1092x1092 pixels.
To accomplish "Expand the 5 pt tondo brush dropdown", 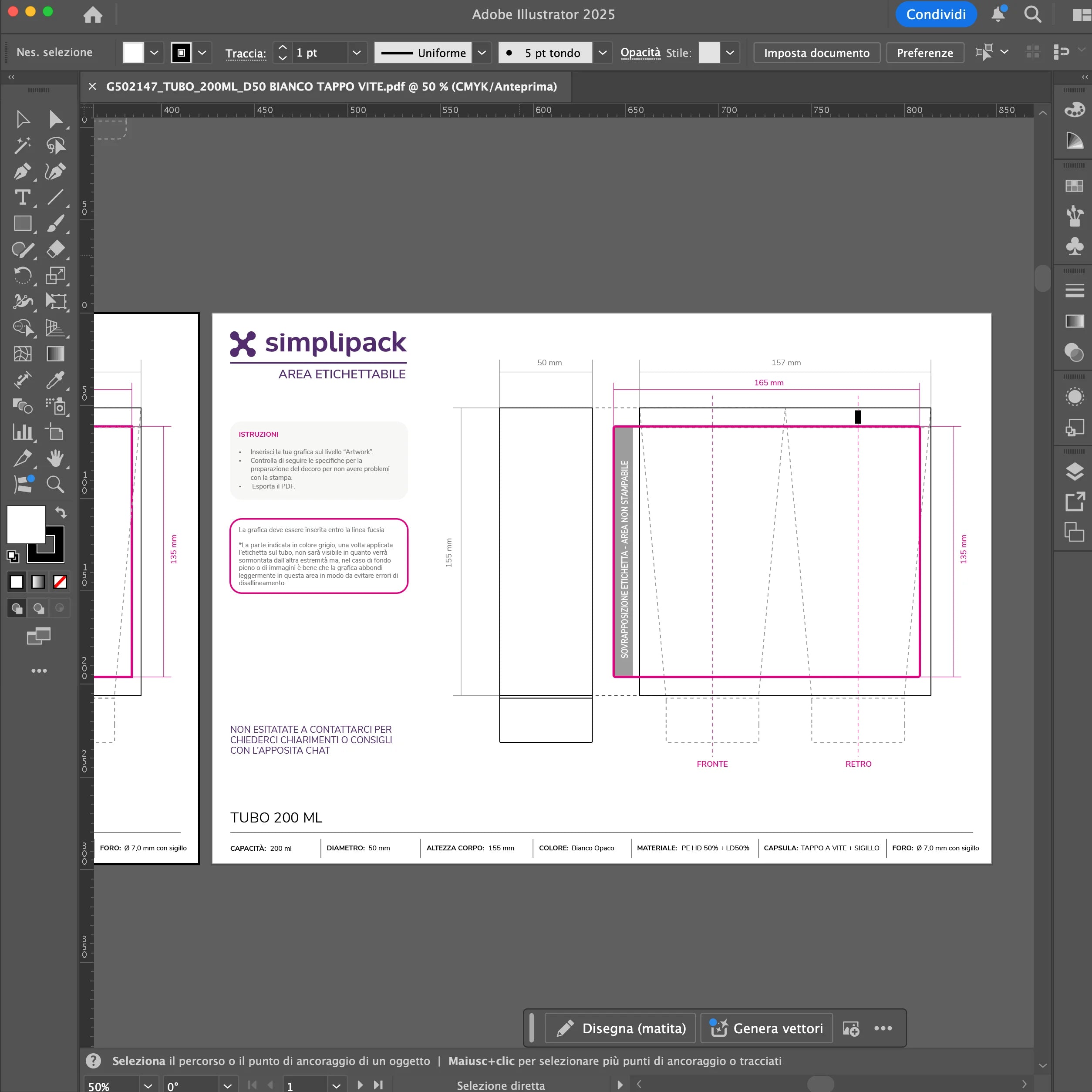I will click(603, 53).
